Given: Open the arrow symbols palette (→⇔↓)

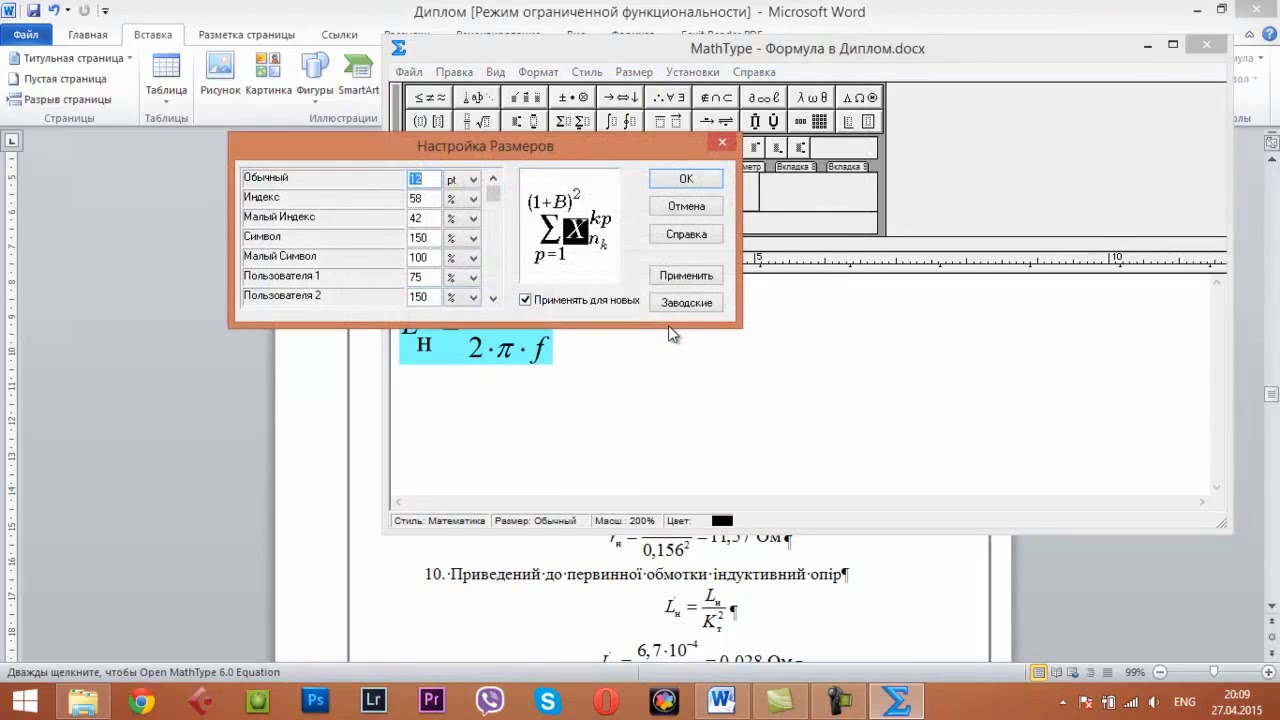Looking at the screenshot, I should tap(621, 97).
